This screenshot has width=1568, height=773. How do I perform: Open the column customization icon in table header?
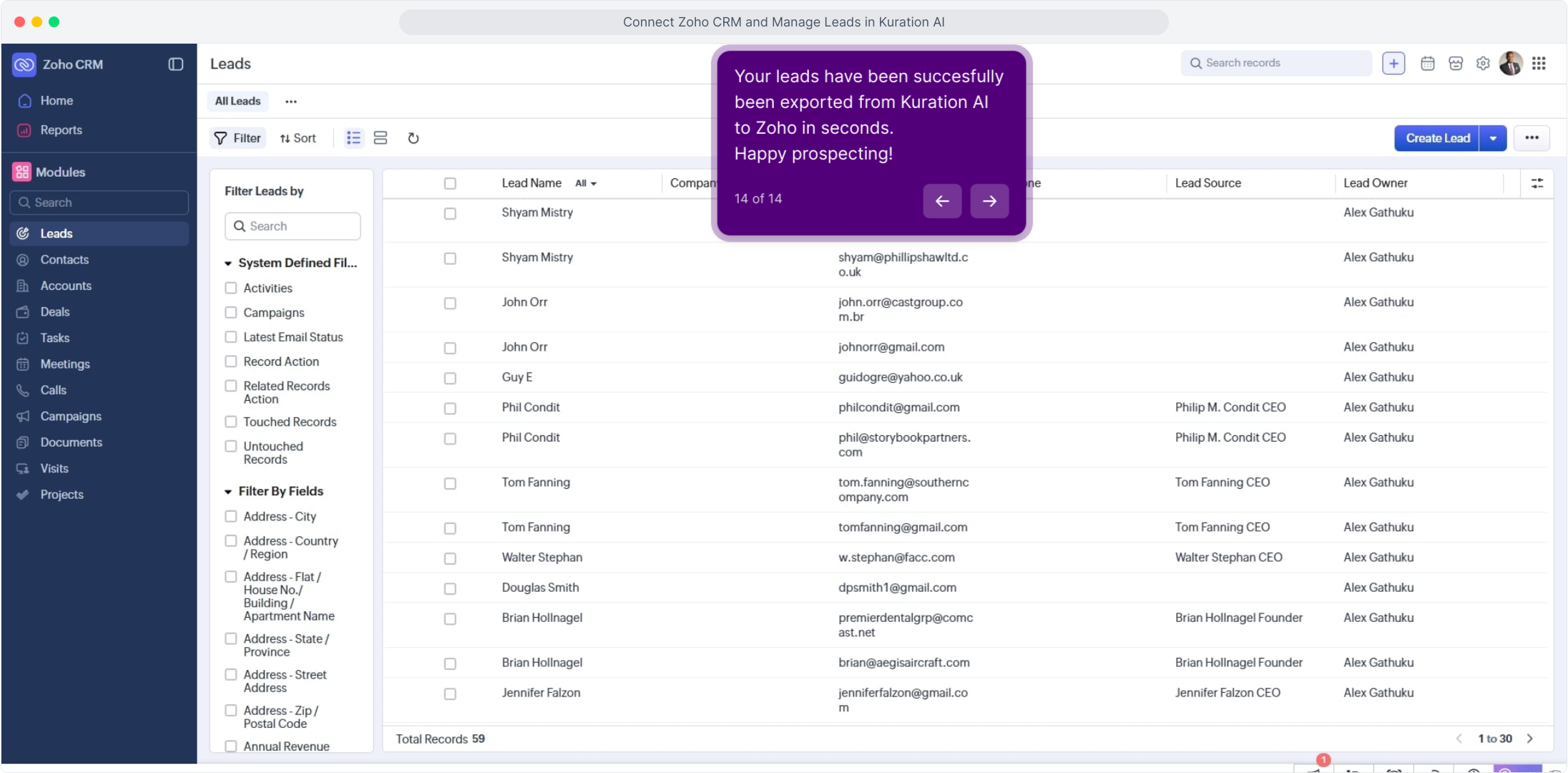[x=1537, y=183]
